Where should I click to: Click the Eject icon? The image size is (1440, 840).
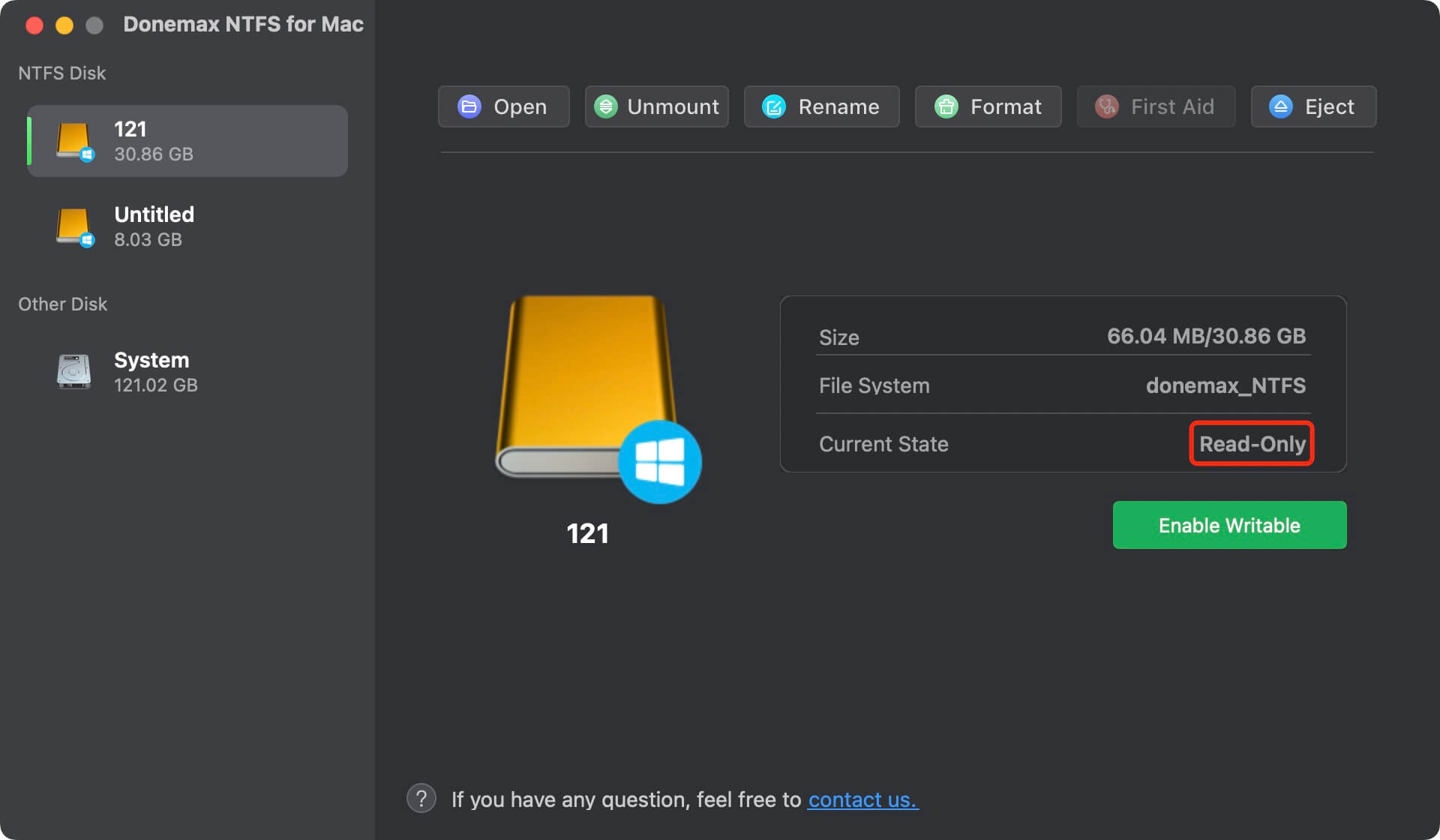pos(1280,106)
